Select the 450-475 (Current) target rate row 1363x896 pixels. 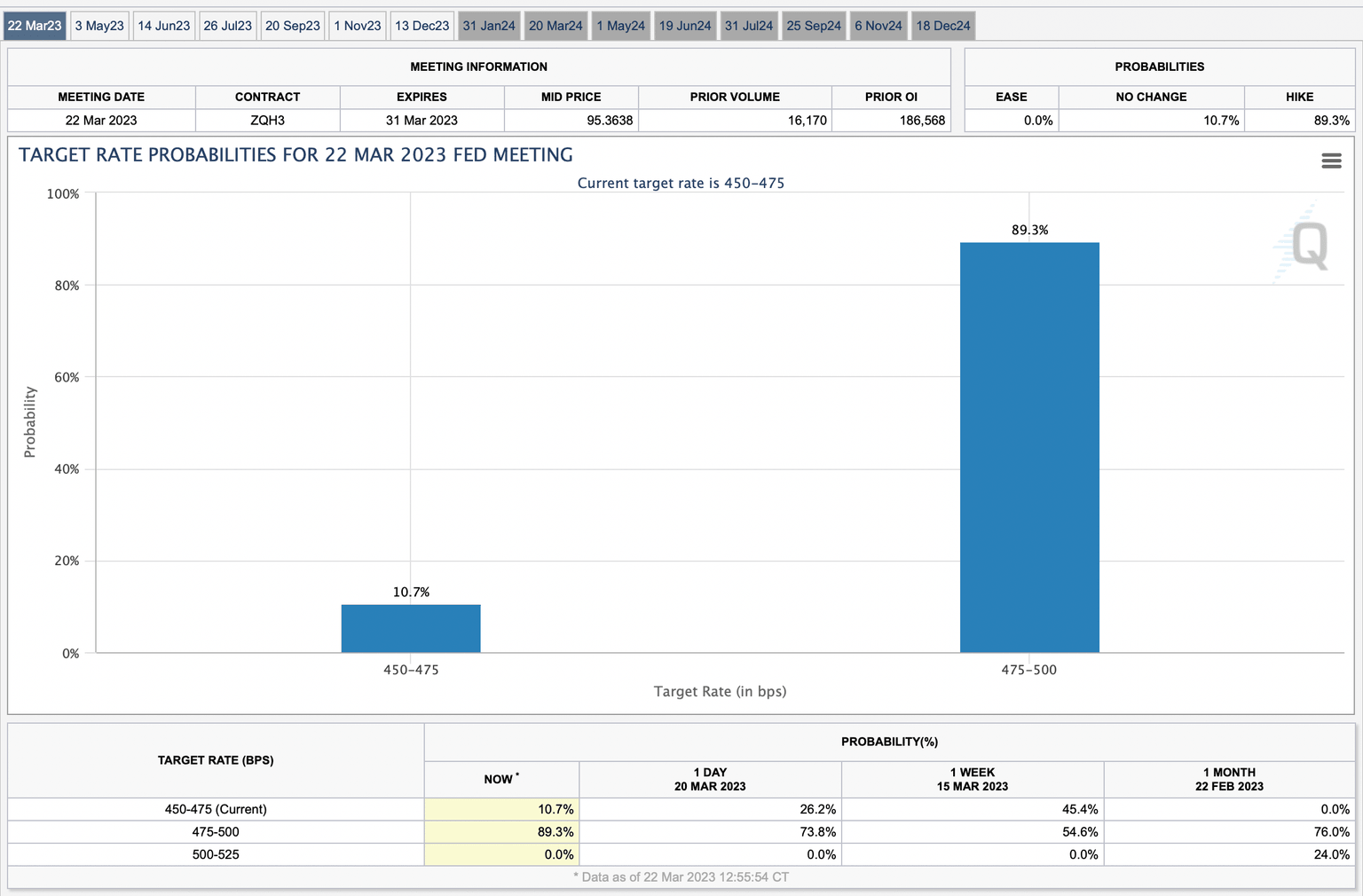[214, 809]
